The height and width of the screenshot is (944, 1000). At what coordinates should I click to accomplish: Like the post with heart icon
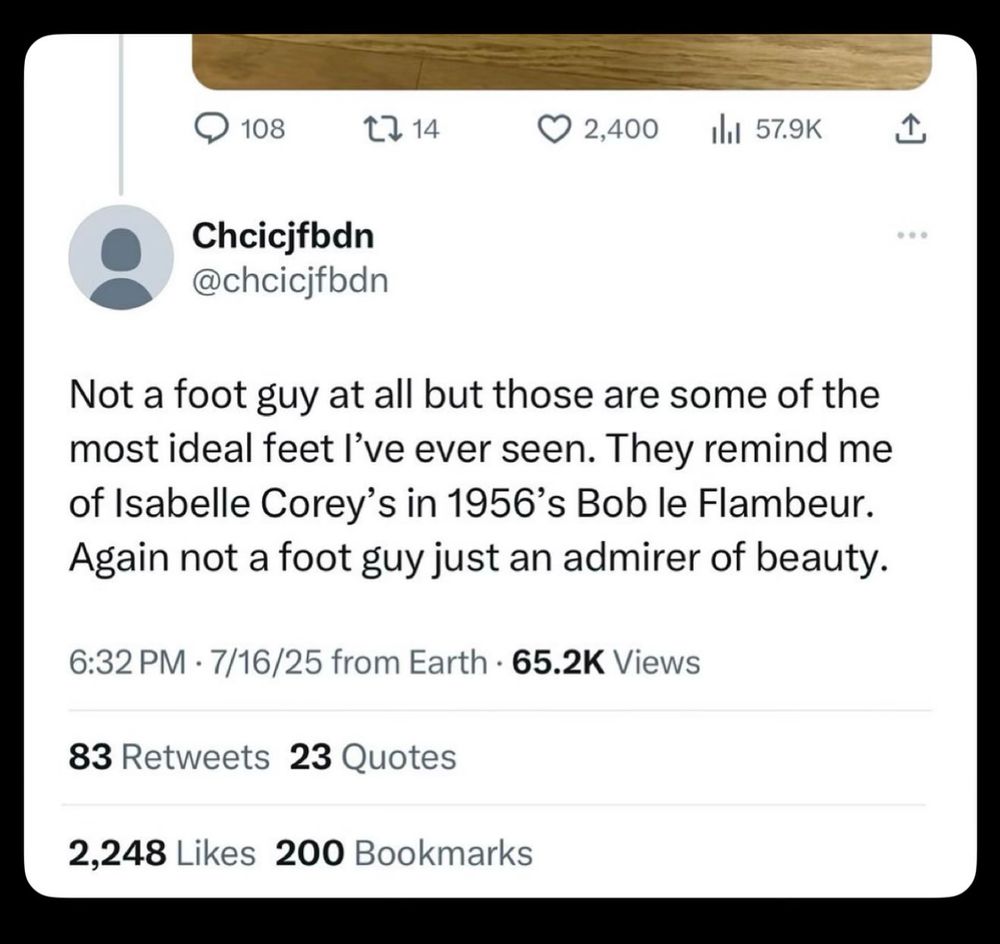[553, 128]
